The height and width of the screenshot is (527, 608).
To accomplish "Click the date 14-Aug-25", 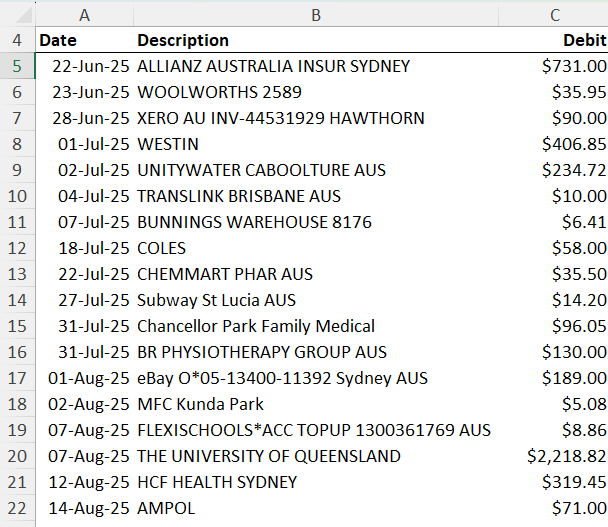I will tap(85, 508).
